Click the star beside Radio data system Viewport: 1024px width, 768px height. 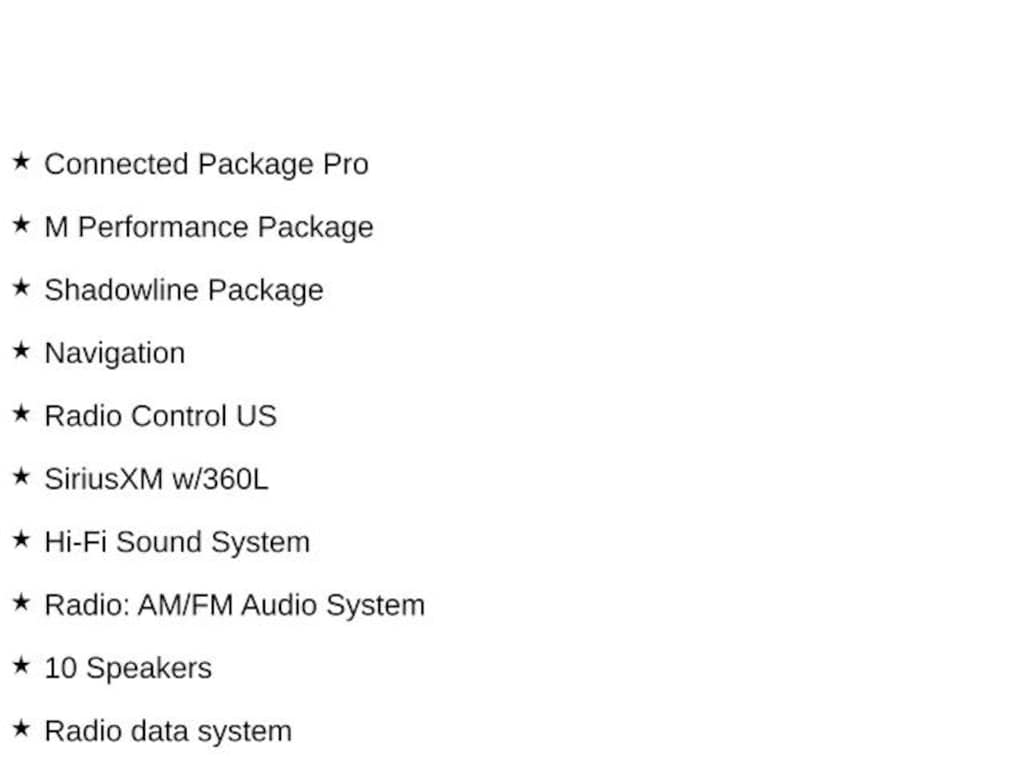point(21,728)
